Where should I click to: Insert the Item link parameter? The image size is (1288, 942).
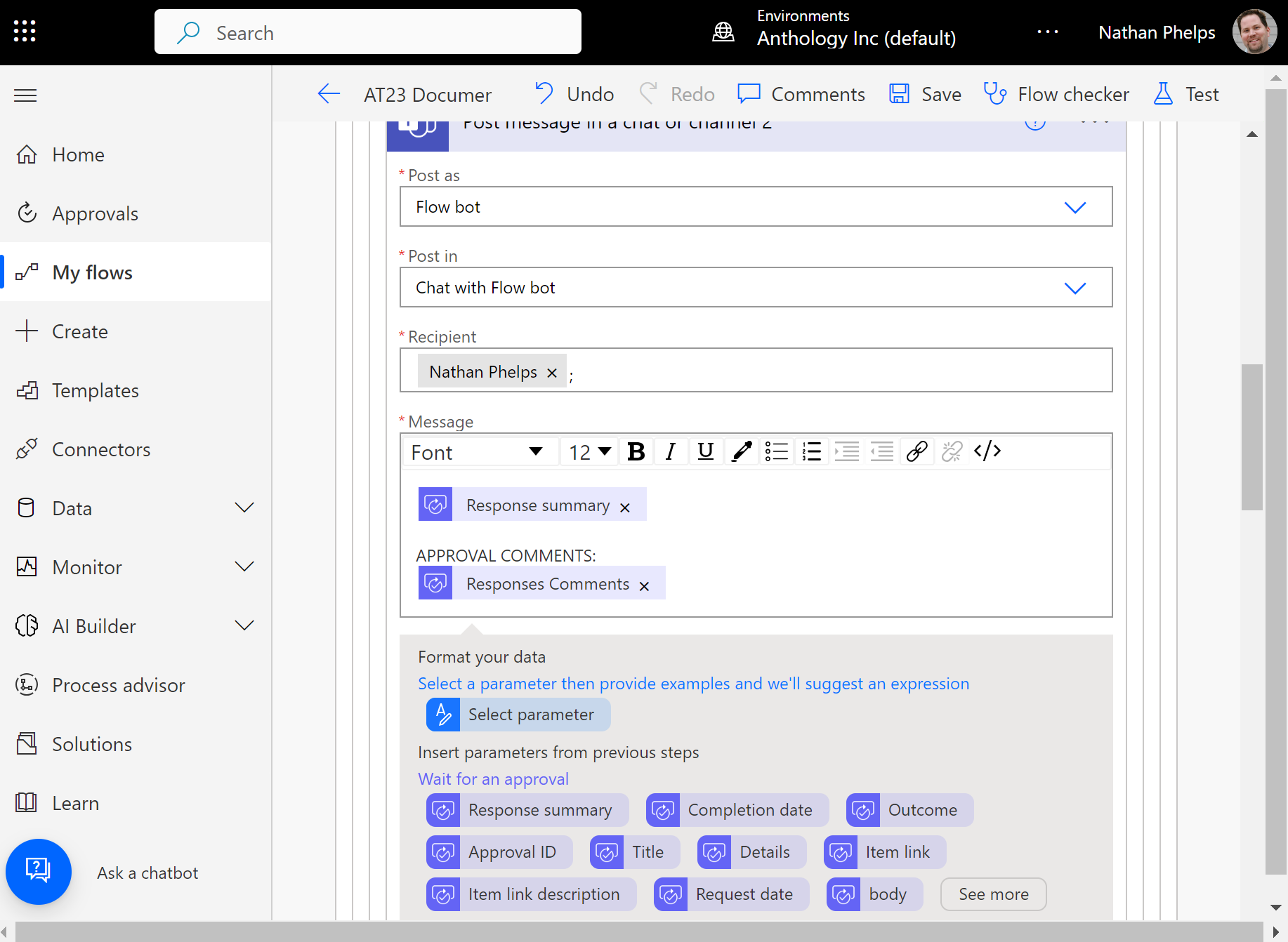[x=885, y=852]
